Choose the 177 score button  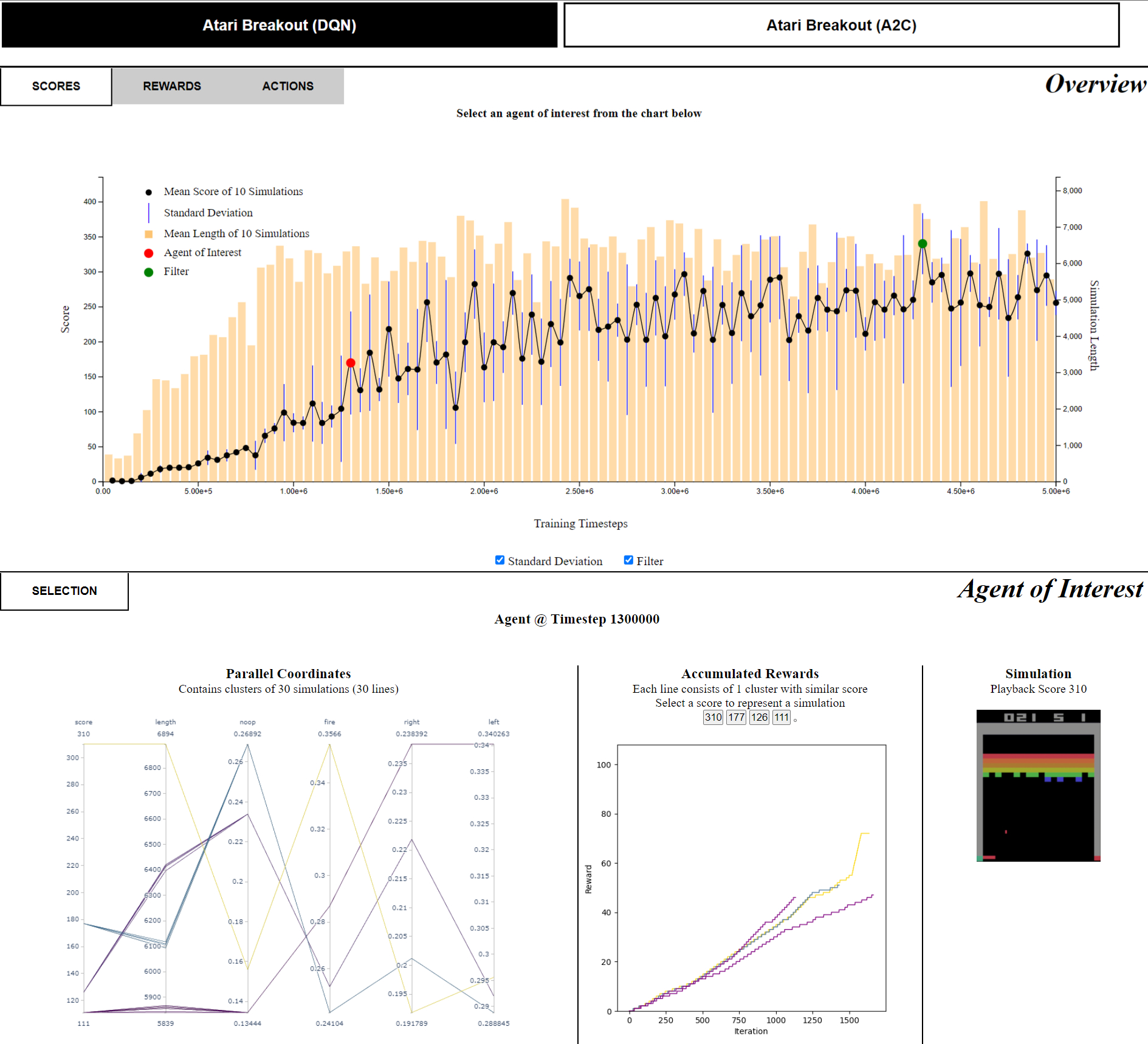click(x=736, y=717)
